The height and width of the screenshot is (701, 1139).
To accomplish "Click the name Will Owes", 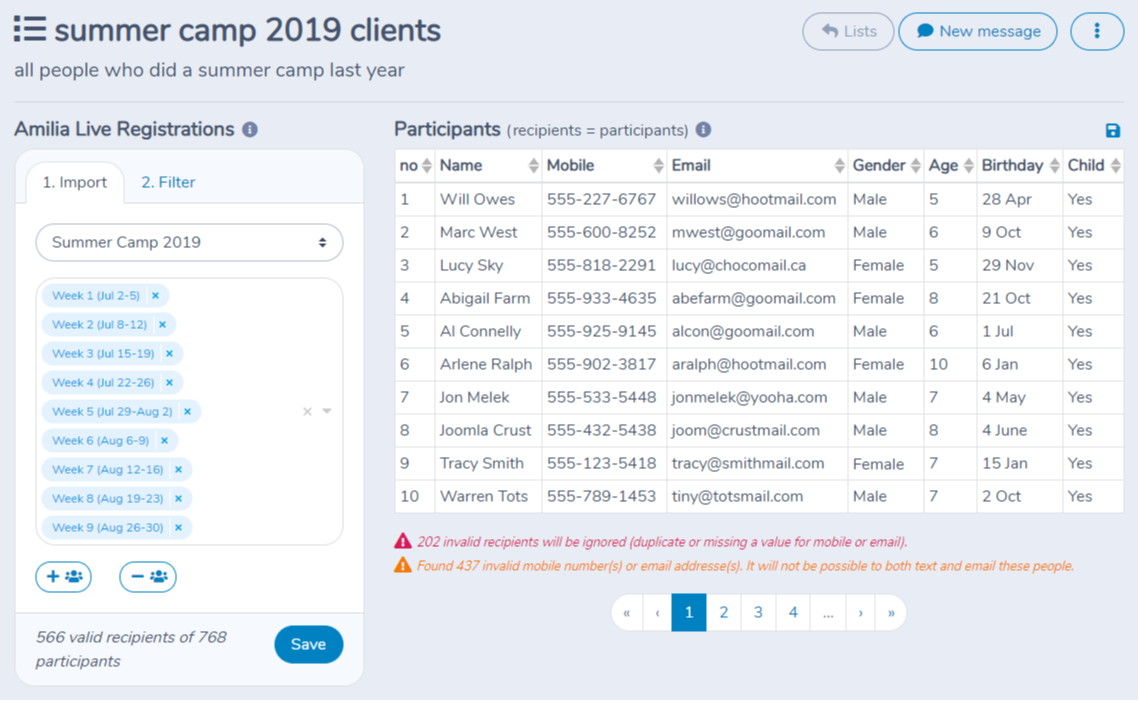I will 477,199.
